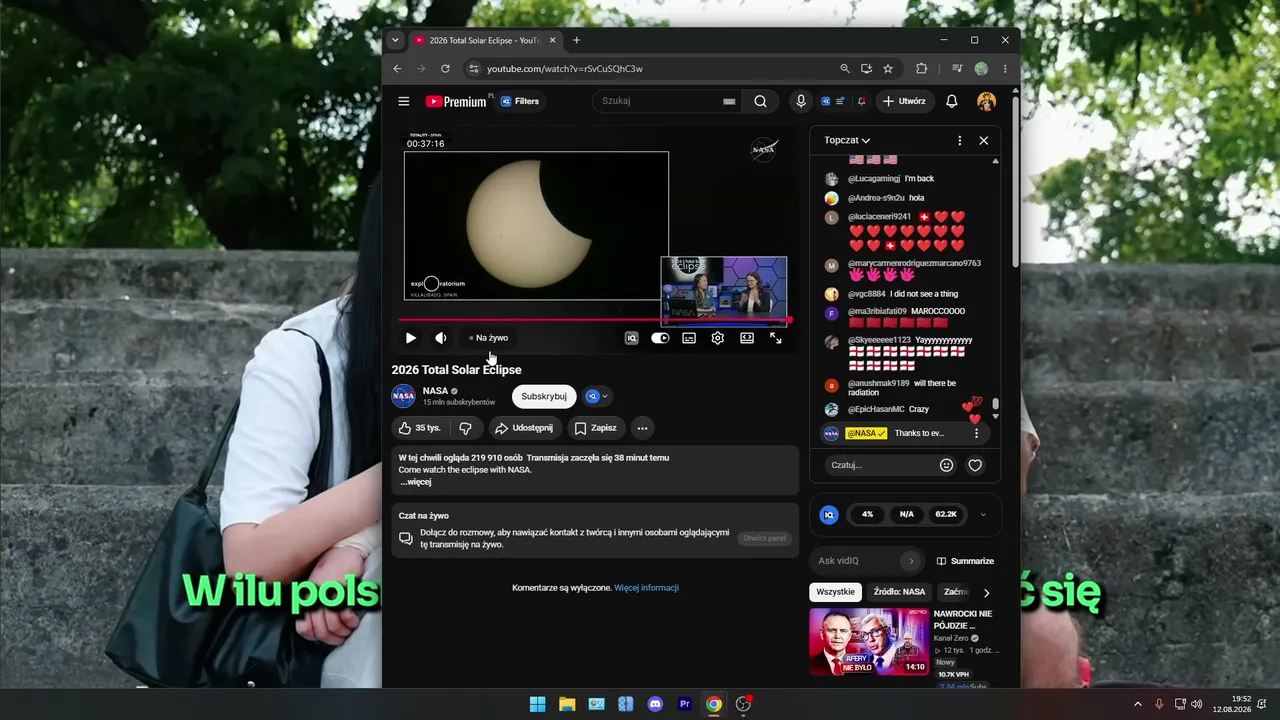Click the vidIQ icon in player controls
Screen dimensions: 1280x720
631,338
